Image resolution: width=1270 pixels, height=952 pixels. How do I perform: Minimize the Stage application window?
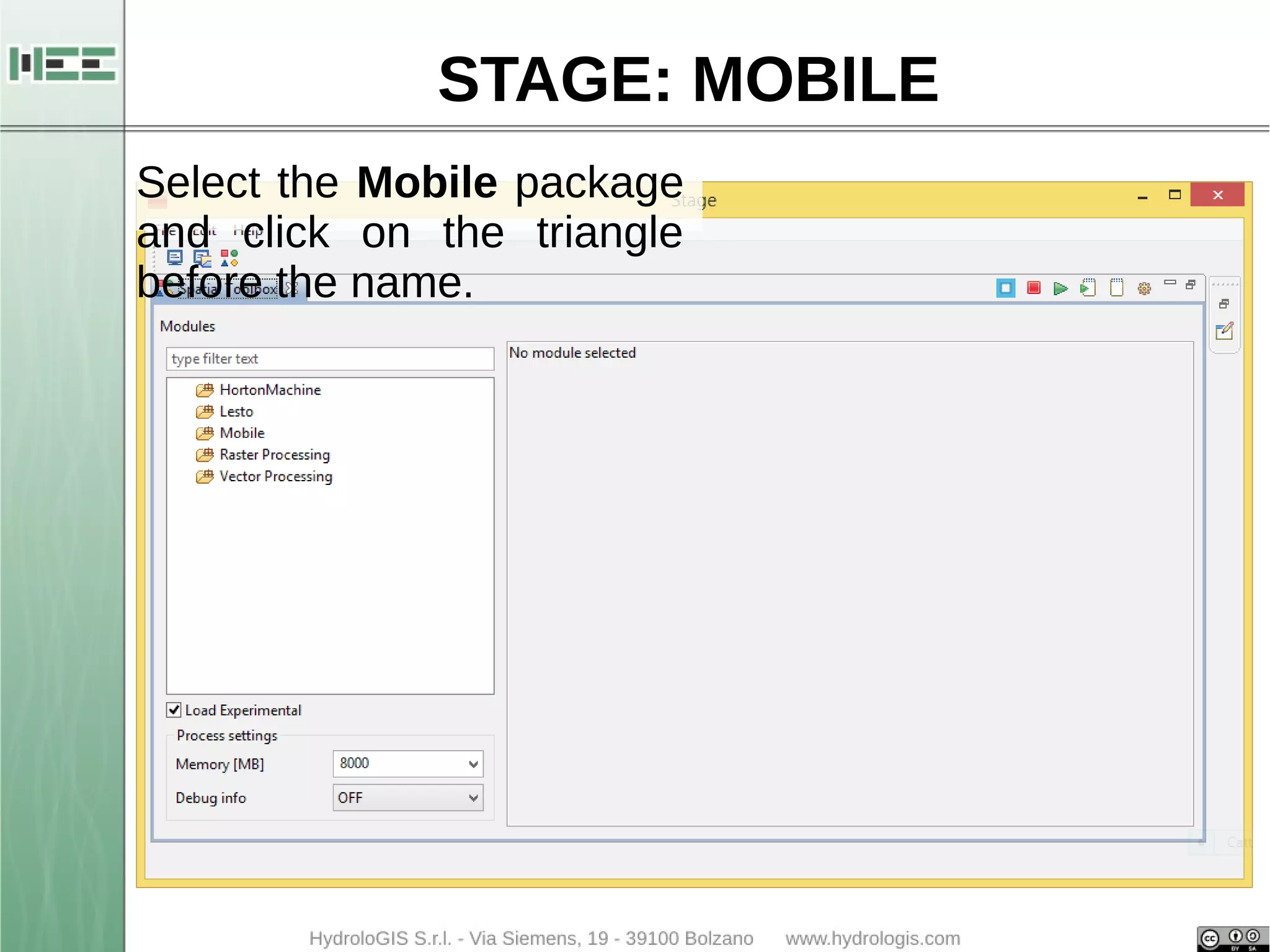point(1143,195)
